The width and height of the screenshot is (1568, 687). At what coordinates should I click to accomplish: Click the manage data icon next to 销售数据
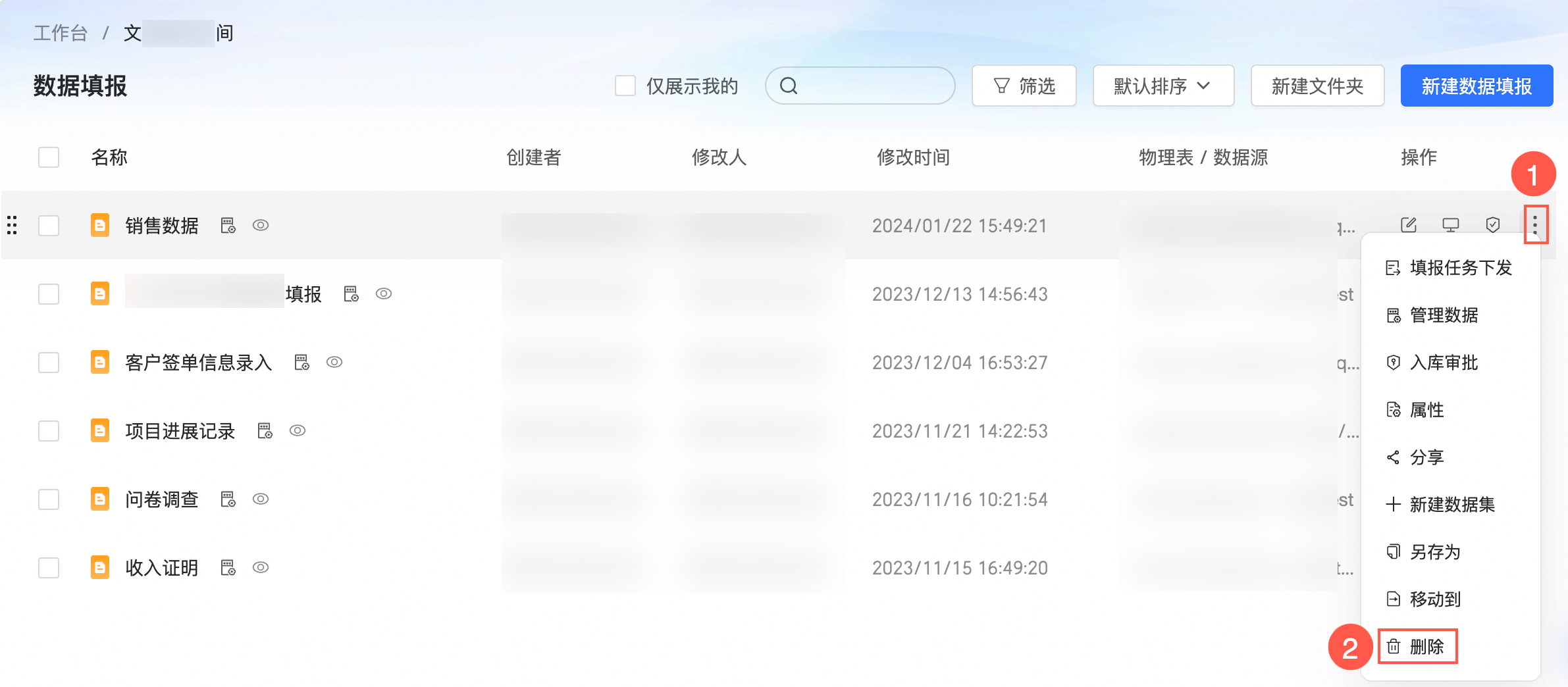pyautogui.click(x=228, y=225)
